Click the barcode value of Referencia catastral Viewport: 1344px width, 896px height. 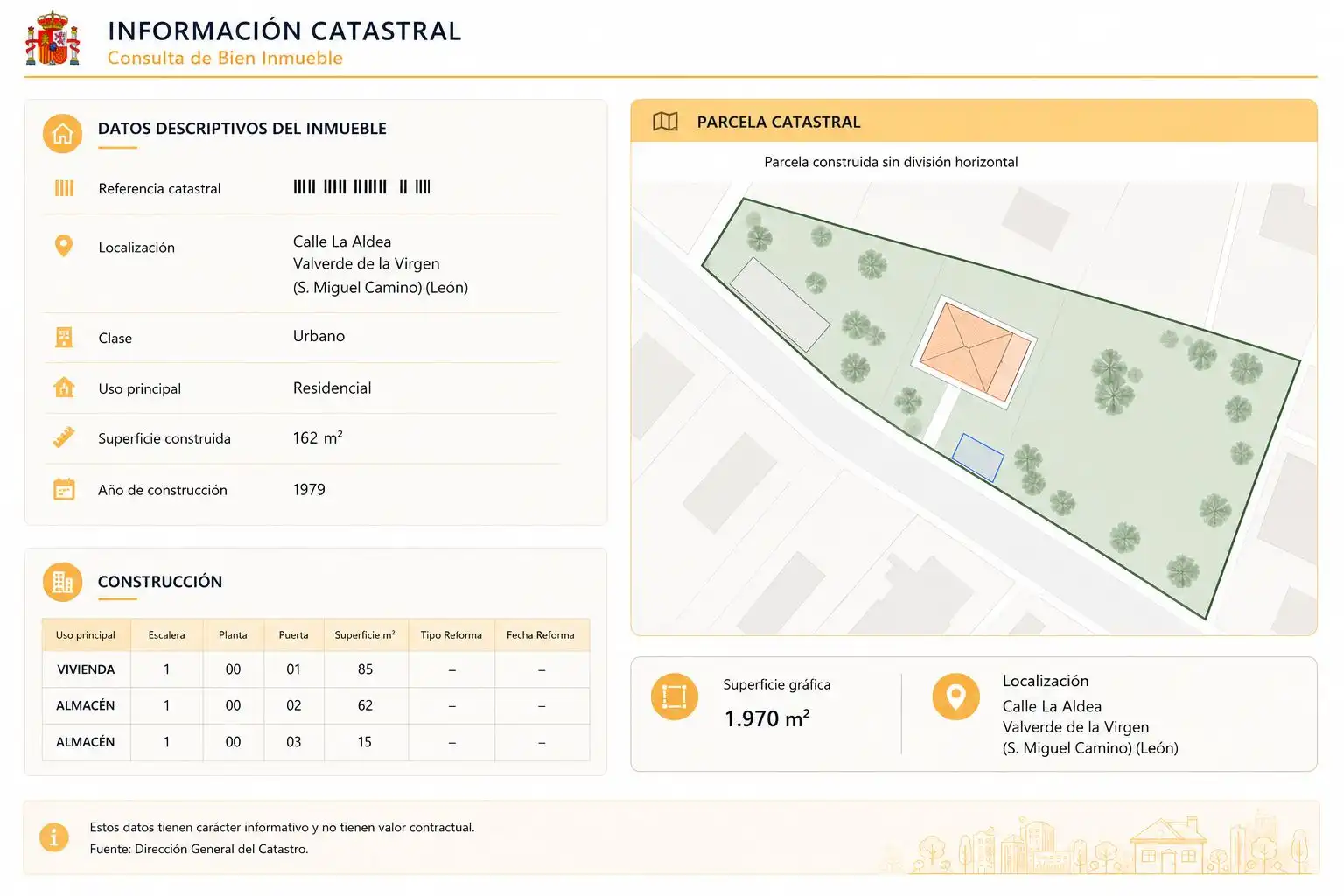click(361, 187)
